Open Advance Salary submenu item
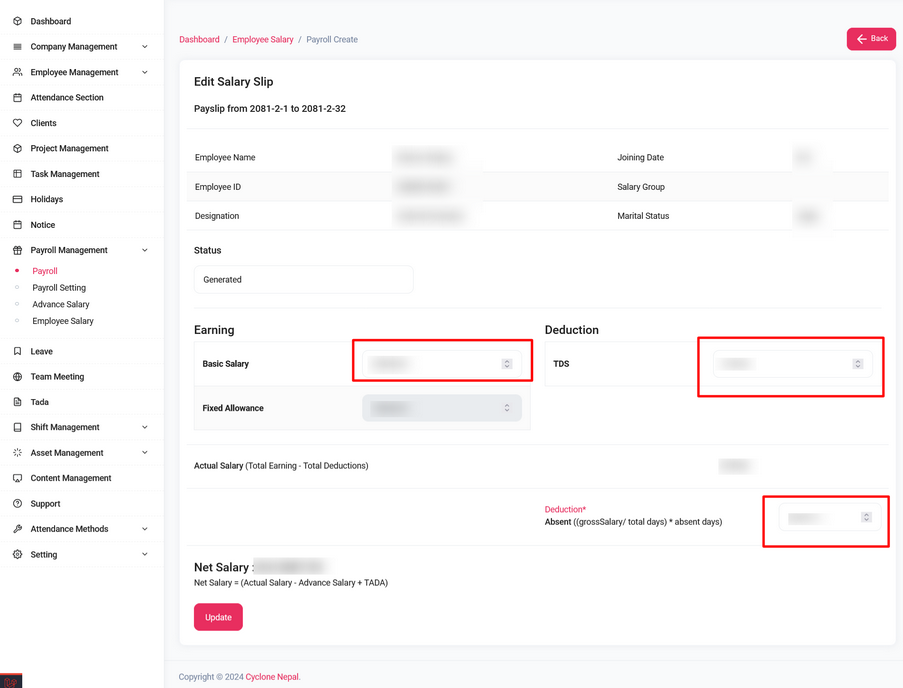Screen dimensions: 903x688 (x=61, y=304)
